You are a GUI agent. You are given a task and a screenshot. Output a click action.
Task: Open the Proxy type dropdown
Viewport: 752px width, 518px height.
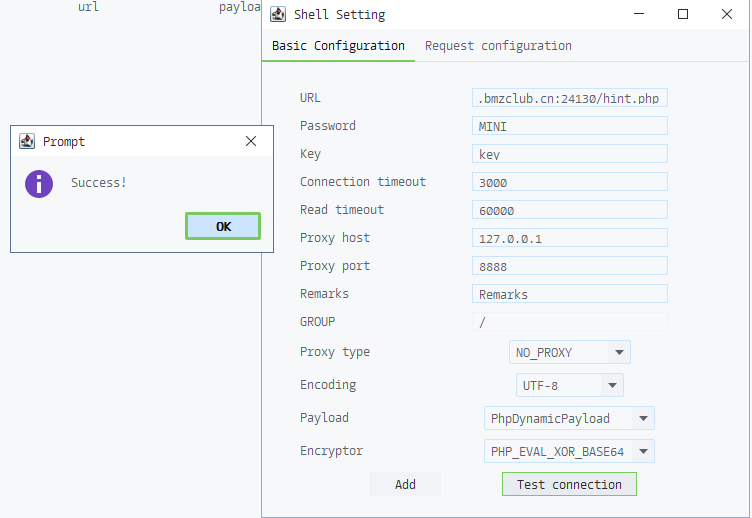coord(619,352)
